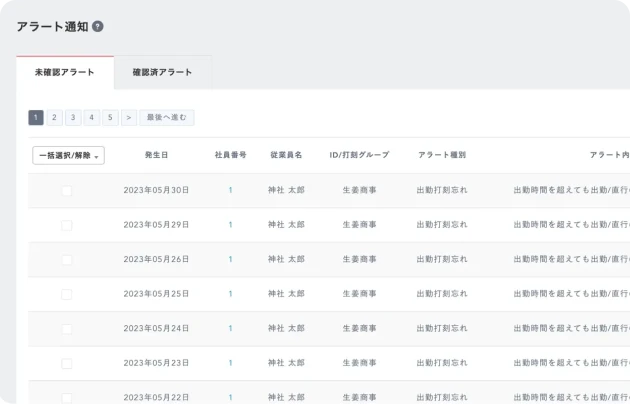Go to pagination page 2

(54, 118)
